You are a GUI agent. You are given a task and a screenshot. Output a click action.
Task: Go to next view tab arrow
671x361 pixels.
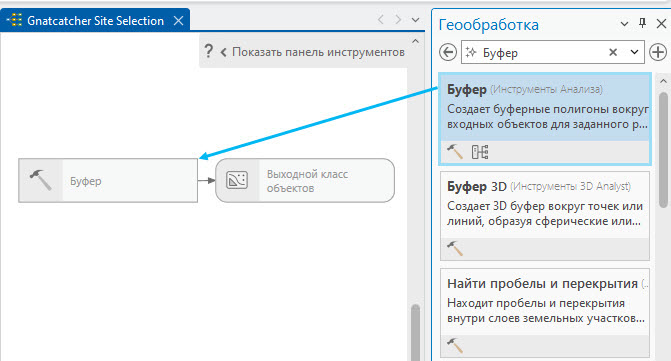click(398, 20)
